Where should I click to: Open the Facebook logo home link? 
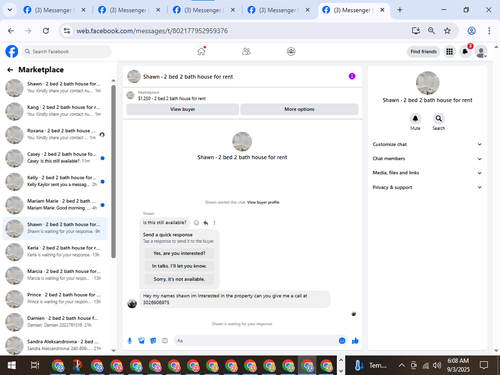click(12, 51)
